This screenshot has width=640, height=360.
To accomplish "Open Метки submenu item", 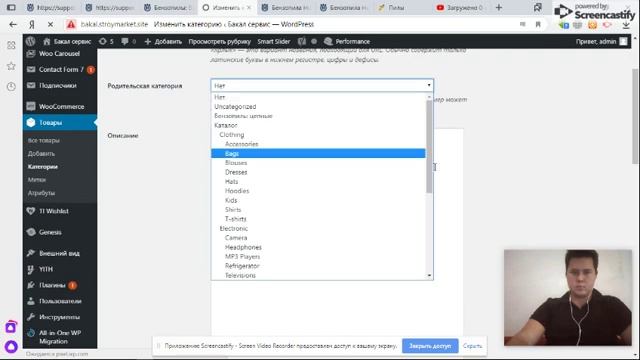I will coord(37,180).
